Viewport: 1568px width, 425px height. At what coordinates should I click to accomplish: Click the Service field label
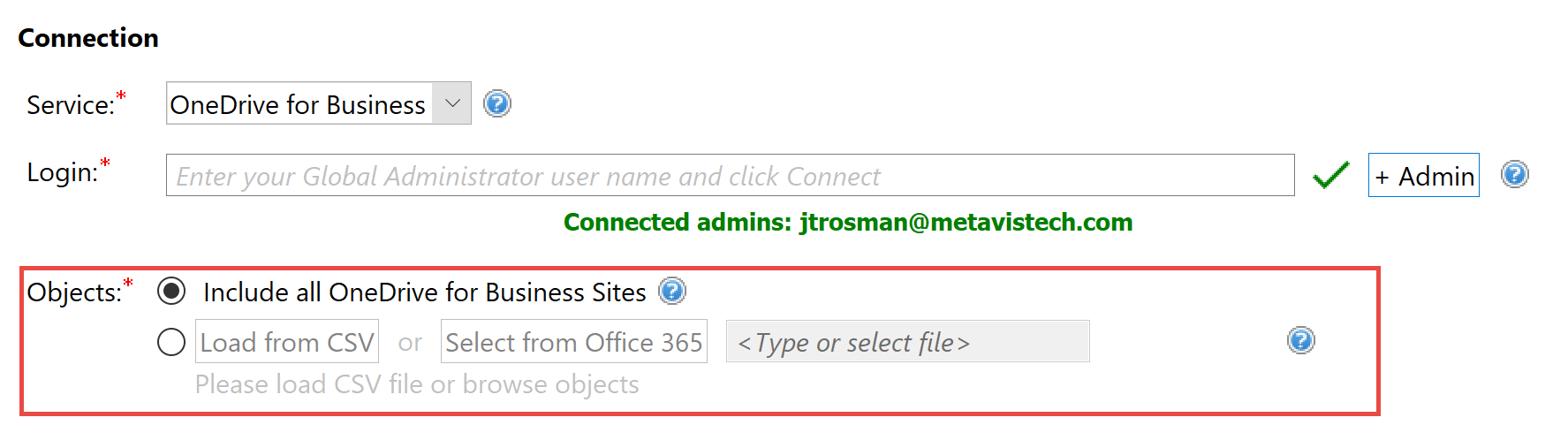pyautogui.click(x=71, y=105)
